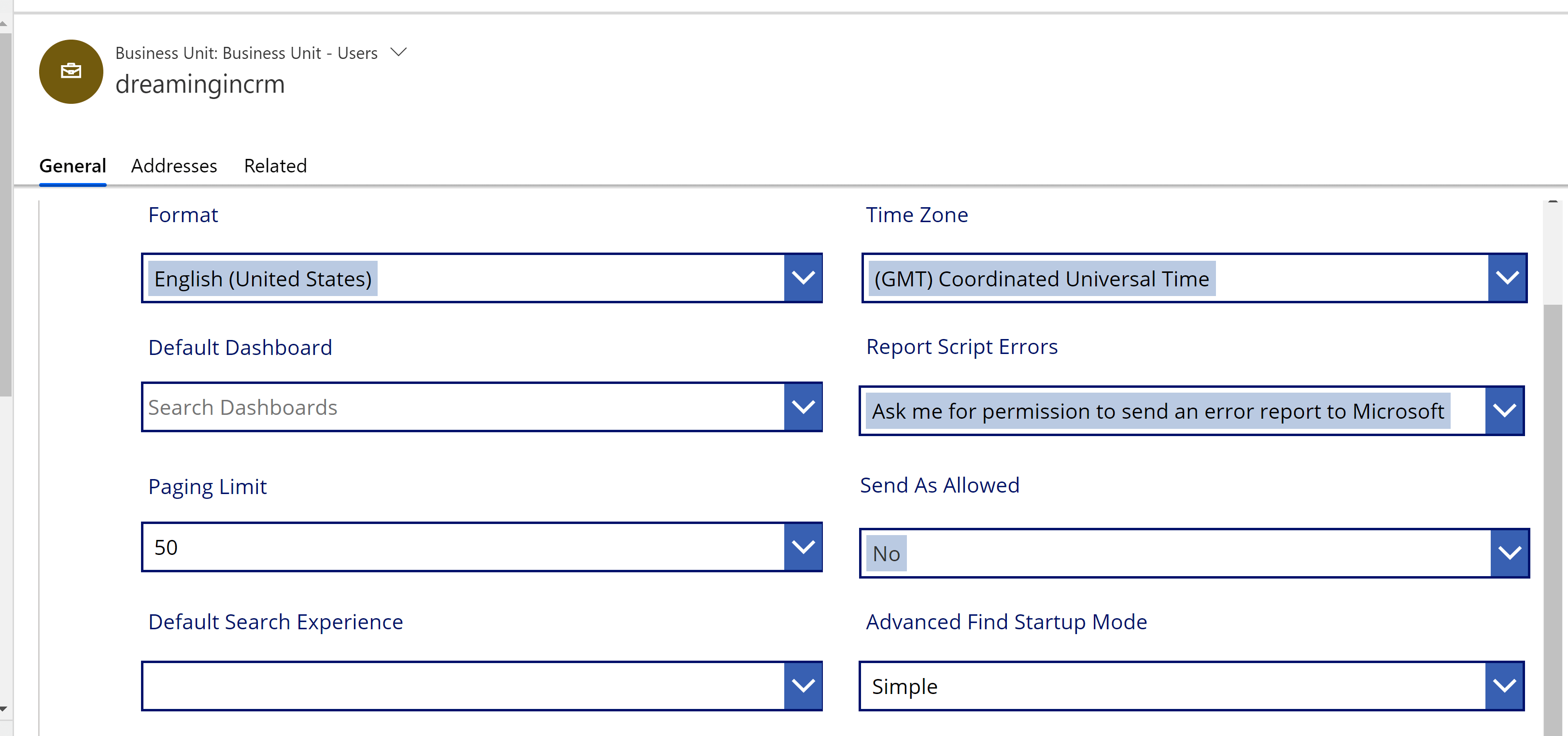Select the (GMT) Coordinated Universal Time value

(1041, 279)
